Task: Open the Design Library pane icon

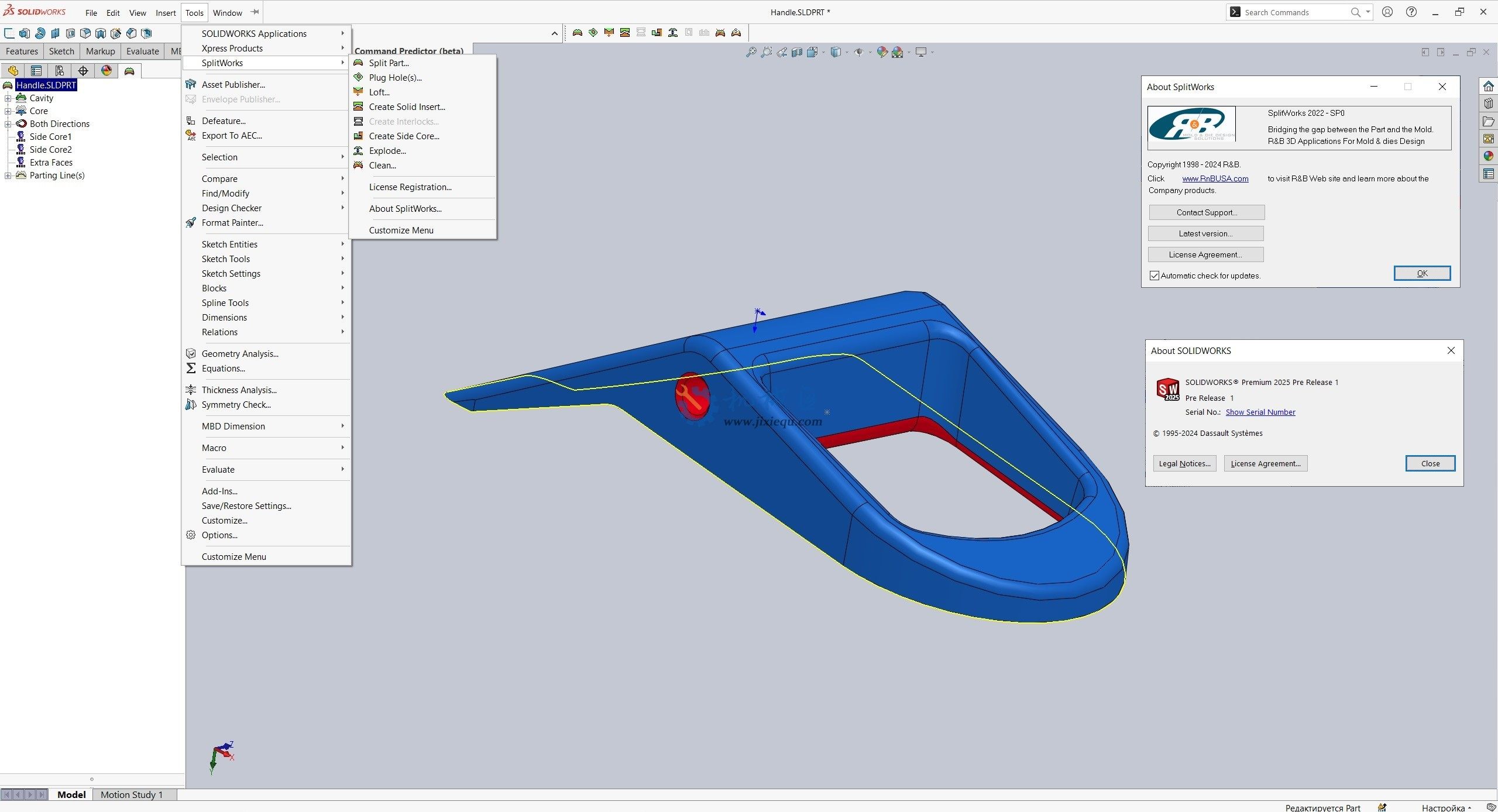Action: [1488, 103]
